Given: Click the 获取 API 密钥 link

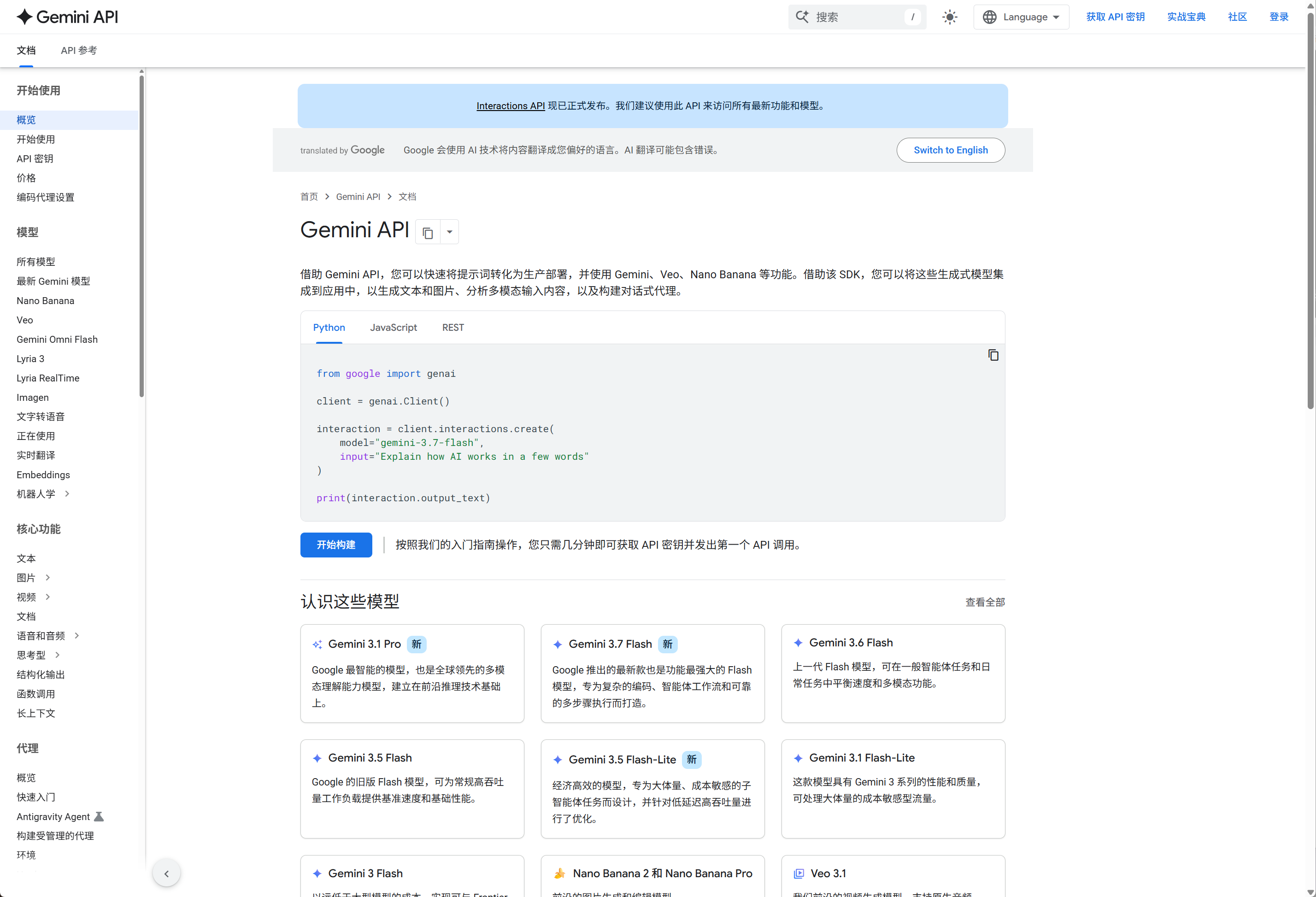Looking at the screenshot, I should point(1116,17).
